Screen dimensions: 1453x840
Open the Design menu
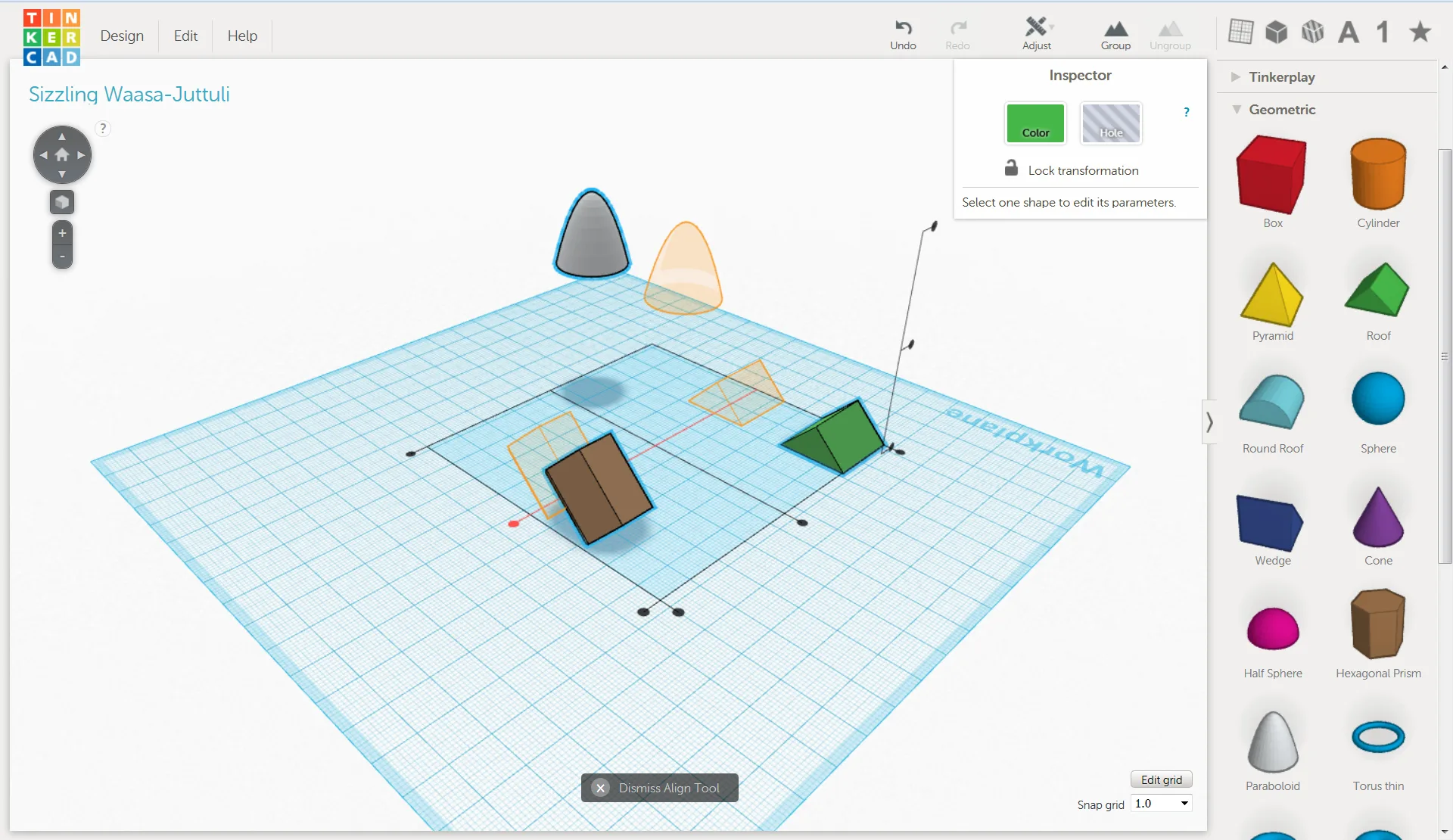pyautogui.click(x=122, y=36)
